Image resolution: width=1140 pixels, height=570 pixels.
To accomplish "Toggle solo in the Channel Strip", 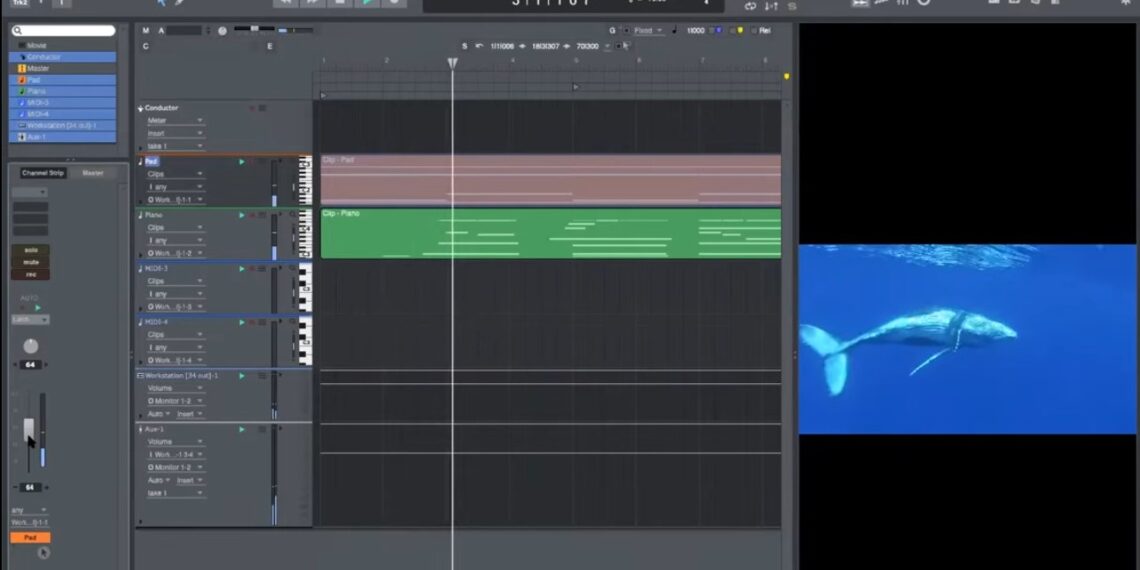I will pyautogui.click(x=30, y=250).
